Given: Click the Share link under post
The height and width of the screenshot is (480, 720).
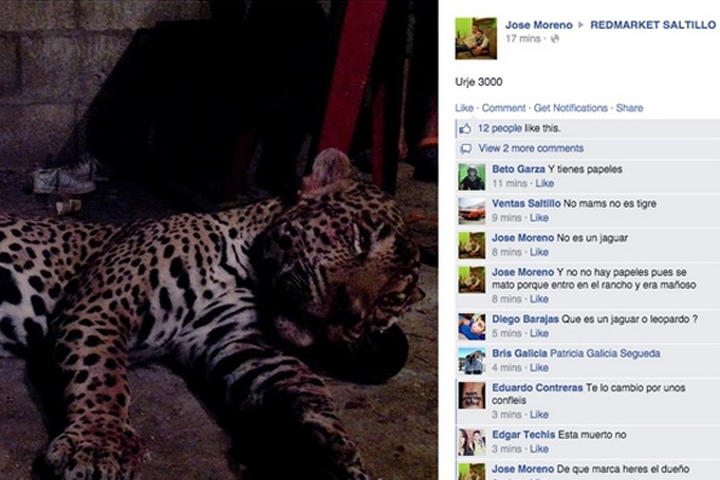Looking at the screenshot, I should click(630, 108).
